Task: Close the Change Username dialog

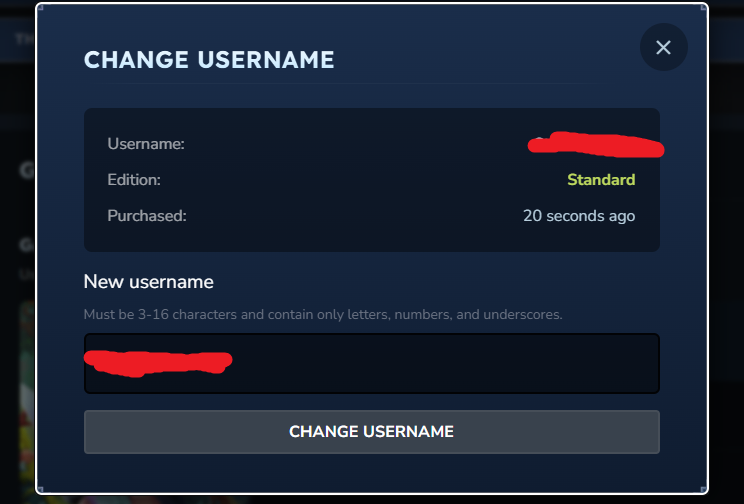Action: click(x=663, y=47)
